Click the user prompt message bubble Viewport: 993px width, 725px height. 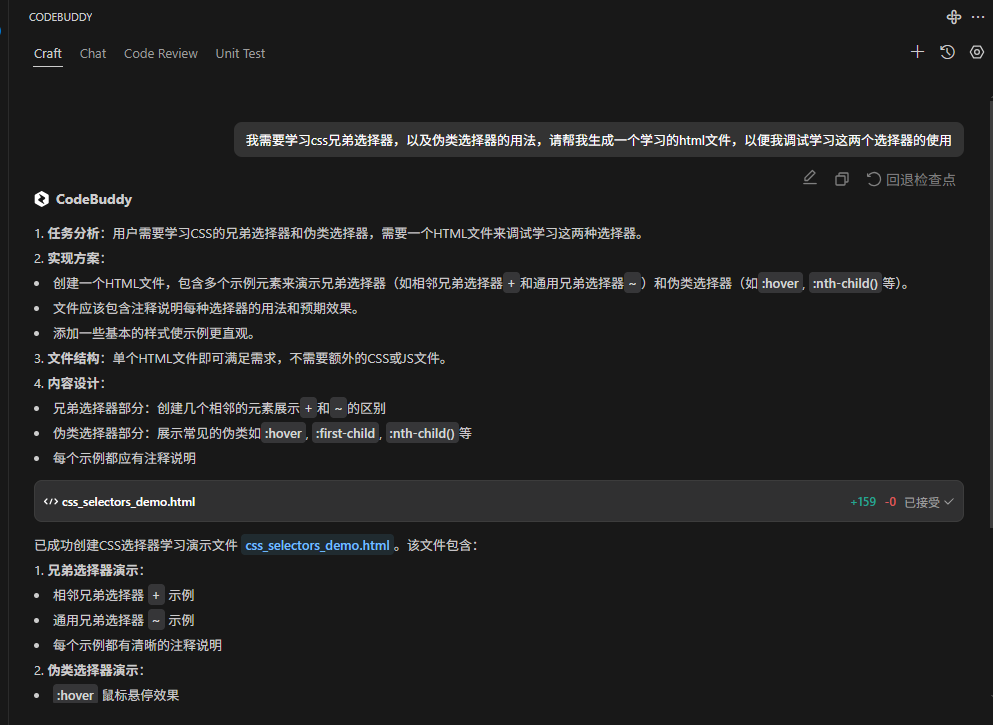(598, 140)
